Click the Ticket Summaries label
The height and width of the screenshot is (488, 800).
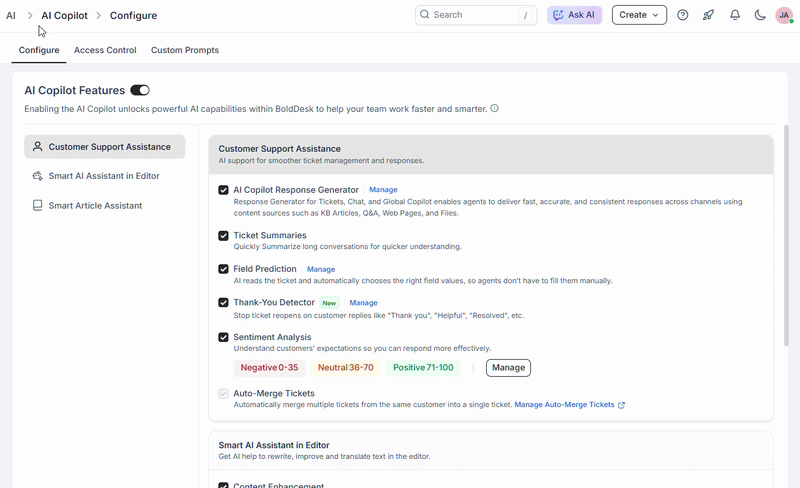[270, 235]
